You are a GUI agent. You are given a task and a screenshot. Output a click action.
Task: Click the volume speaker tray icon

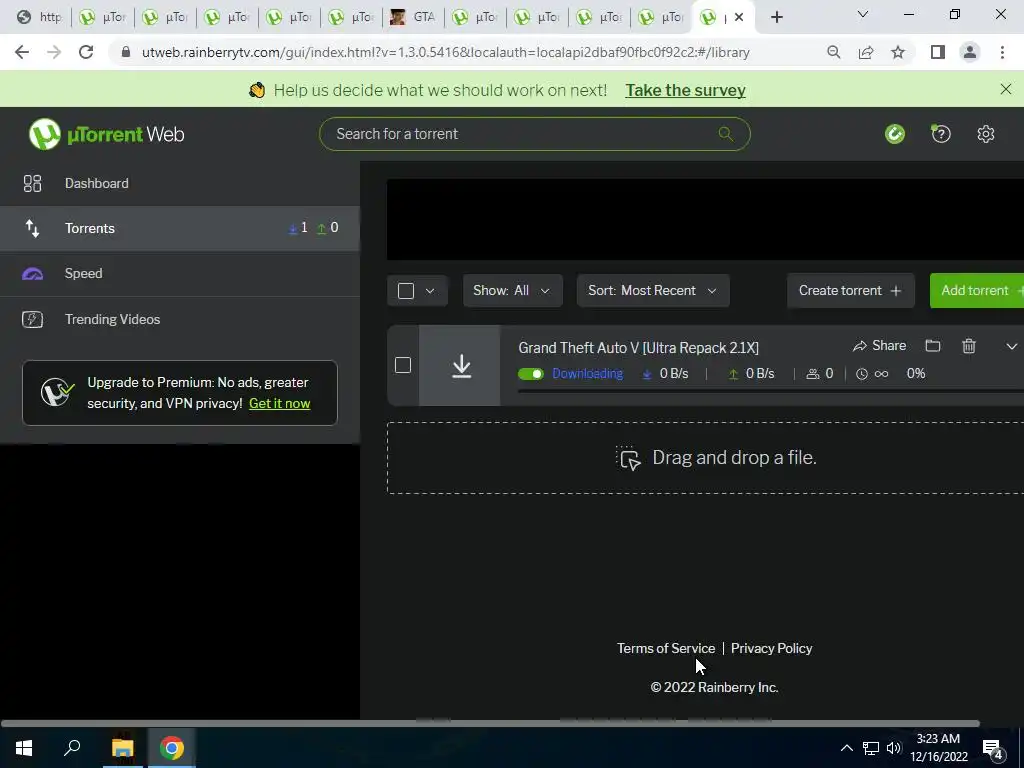pyautogui.click(x=893, y=748)
